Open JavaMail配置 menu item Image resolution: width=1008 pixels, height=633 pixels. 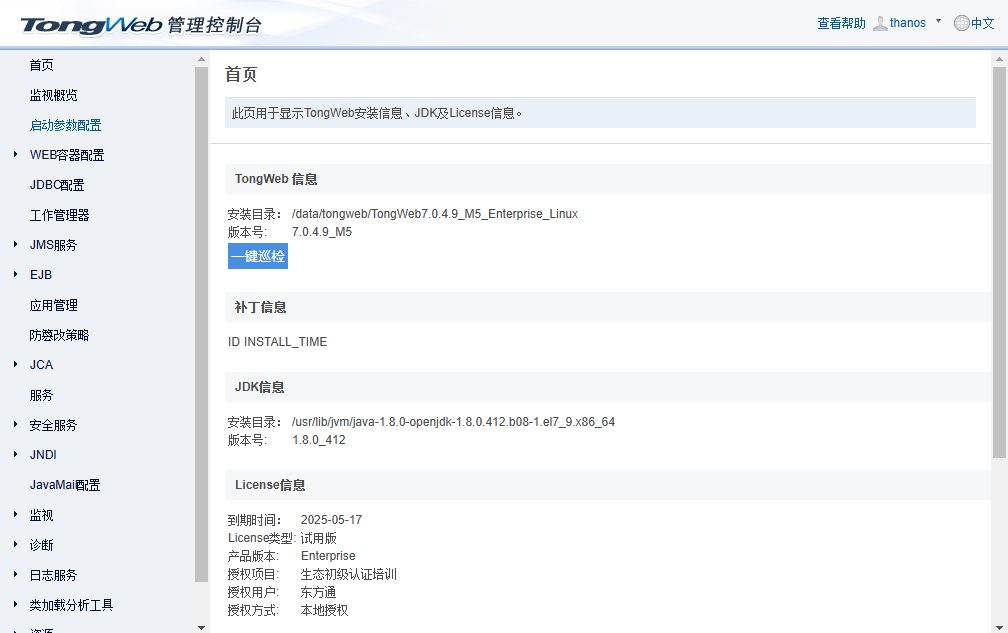click(x=65, y=485)
